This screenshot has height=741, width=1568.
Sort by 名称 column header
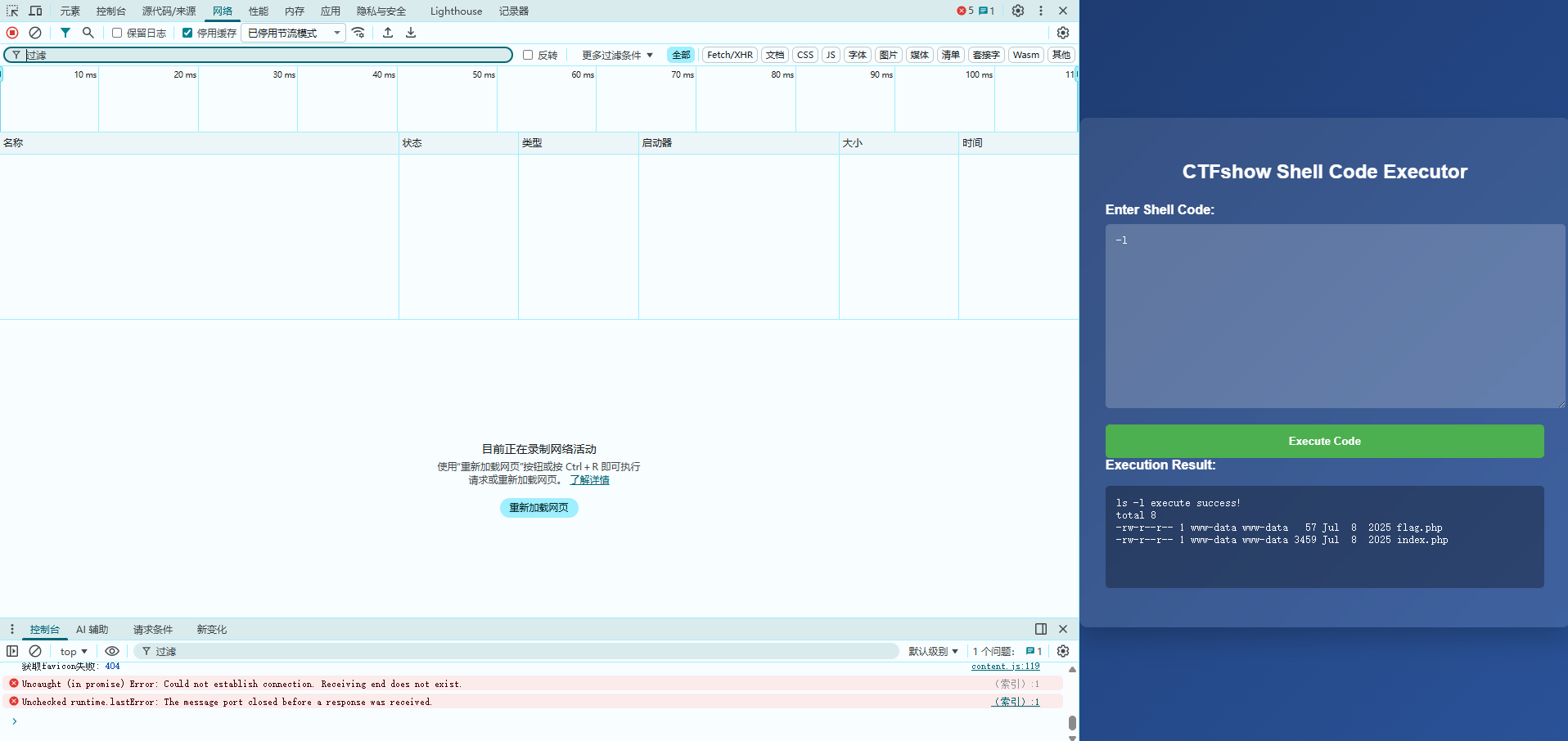(199, 143)
